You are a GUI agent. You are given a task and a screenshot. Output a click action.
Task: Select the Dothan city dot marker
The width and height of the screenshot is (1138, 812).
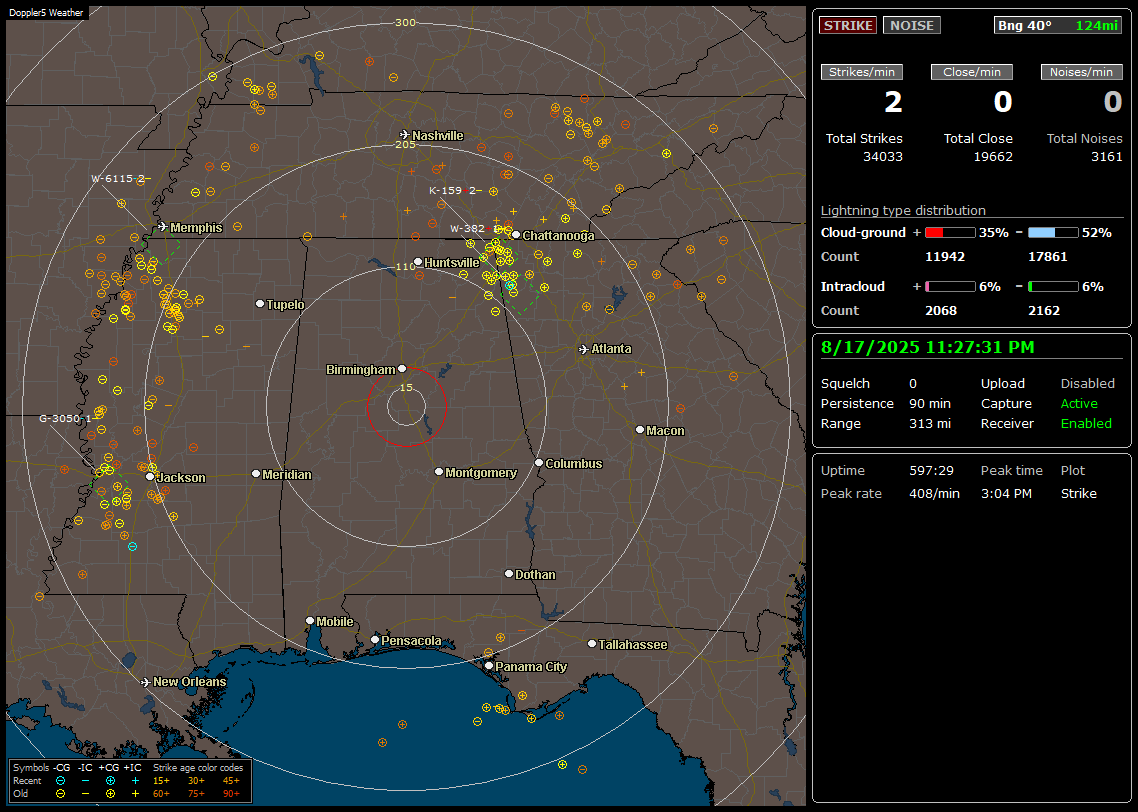click(x=509, y=573)
